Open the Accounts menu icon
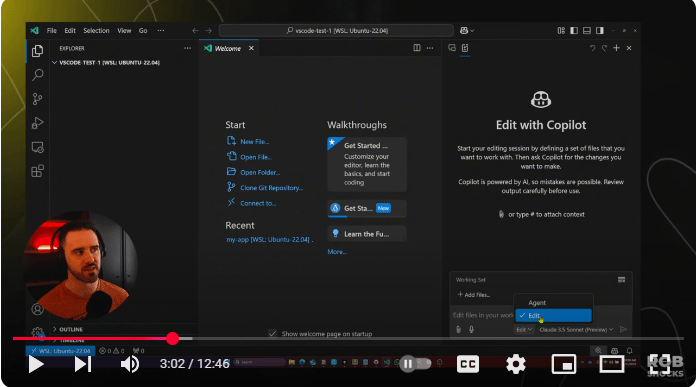 point(38,309)
